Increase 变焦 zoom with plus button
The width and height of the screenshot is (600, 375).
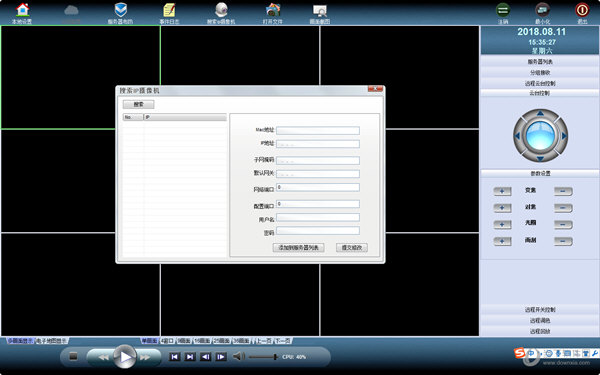pyautogui.click(x=502, y=191)
